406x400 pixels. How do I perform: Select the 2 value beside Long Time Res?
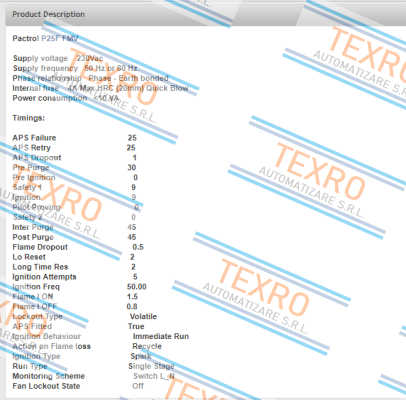point(133,267)
